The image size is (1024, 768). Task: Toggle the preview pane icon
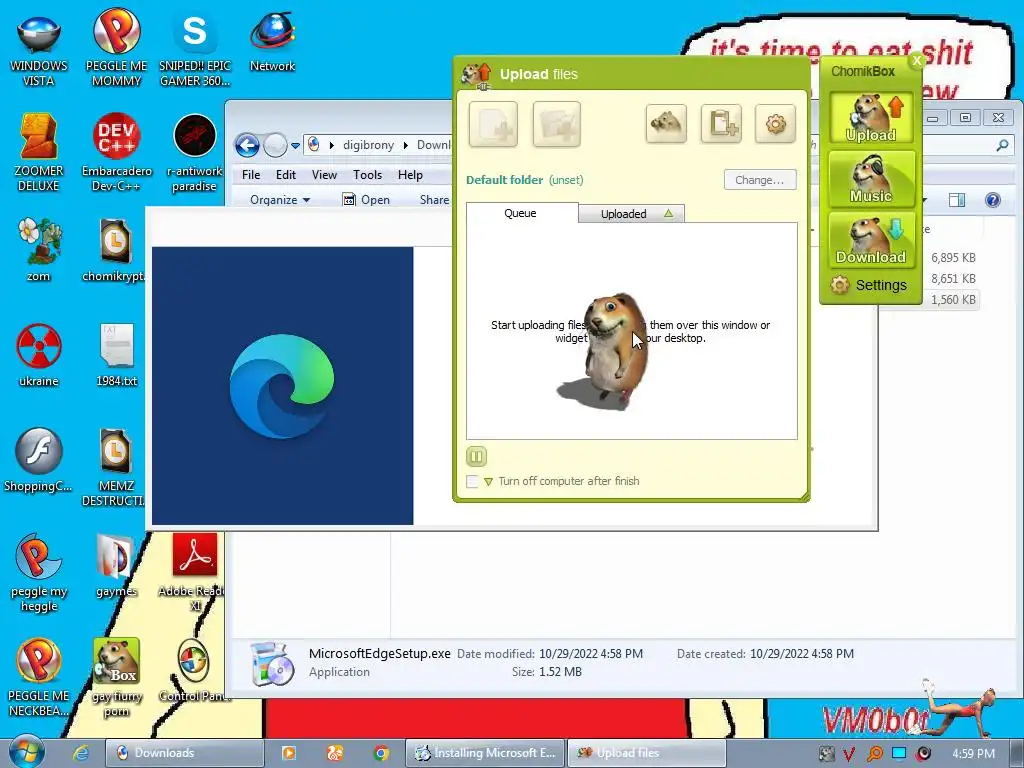(957, 200)
